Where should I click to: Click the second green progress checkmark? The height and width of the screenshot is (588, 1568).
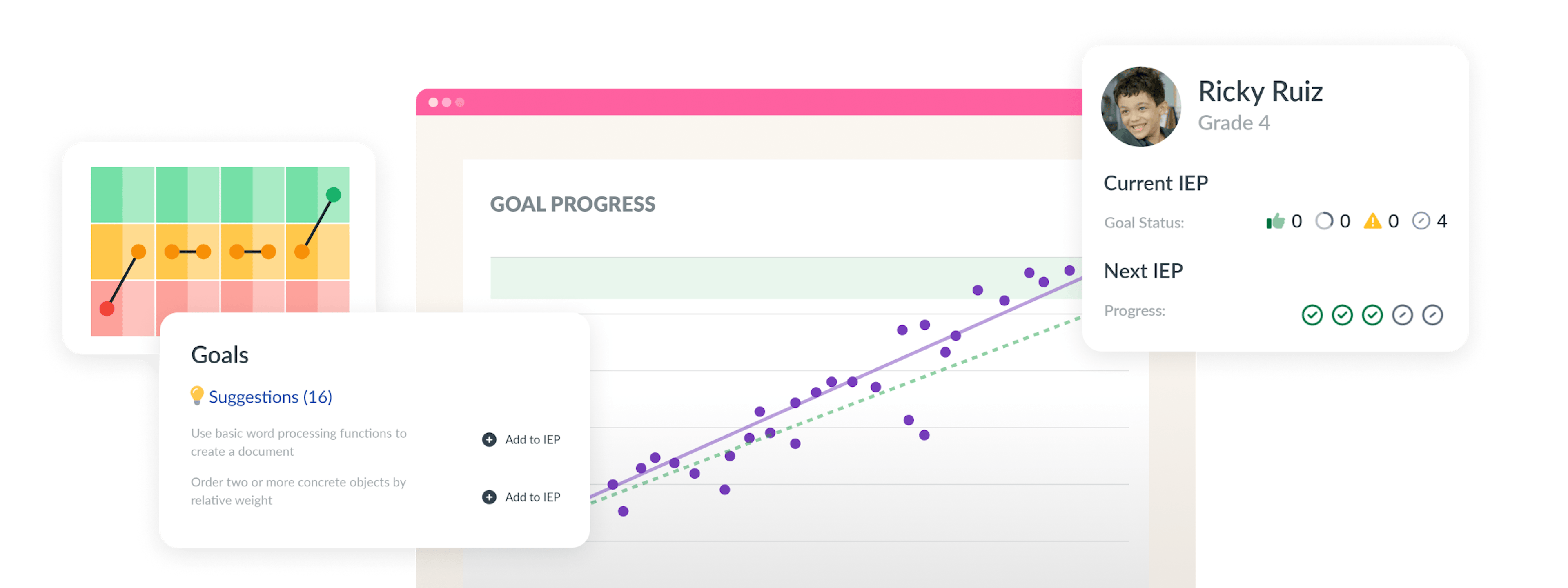point(1342,315)
